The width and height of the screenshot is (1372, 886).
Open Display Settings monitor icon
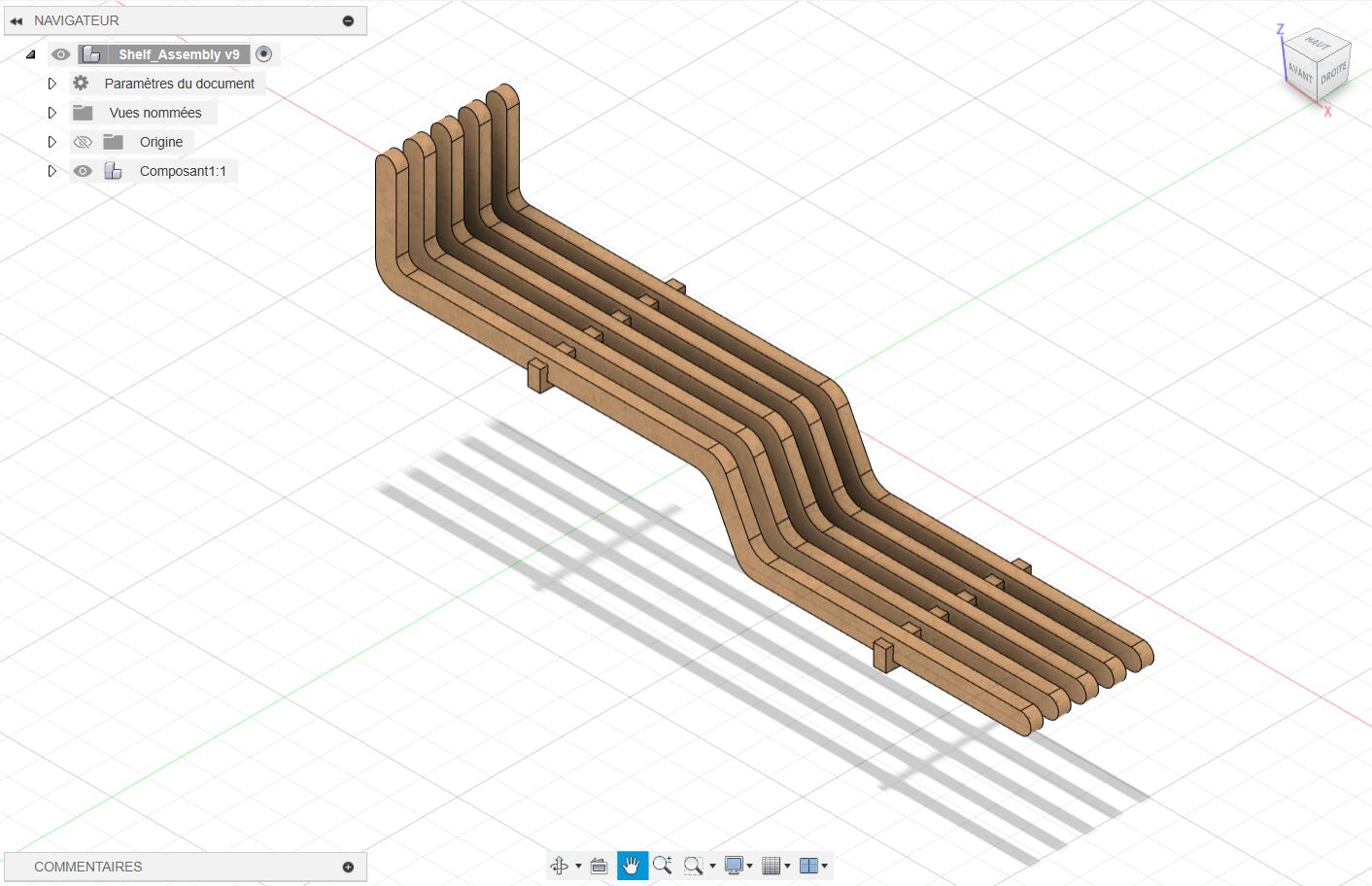tap(734, 866)
